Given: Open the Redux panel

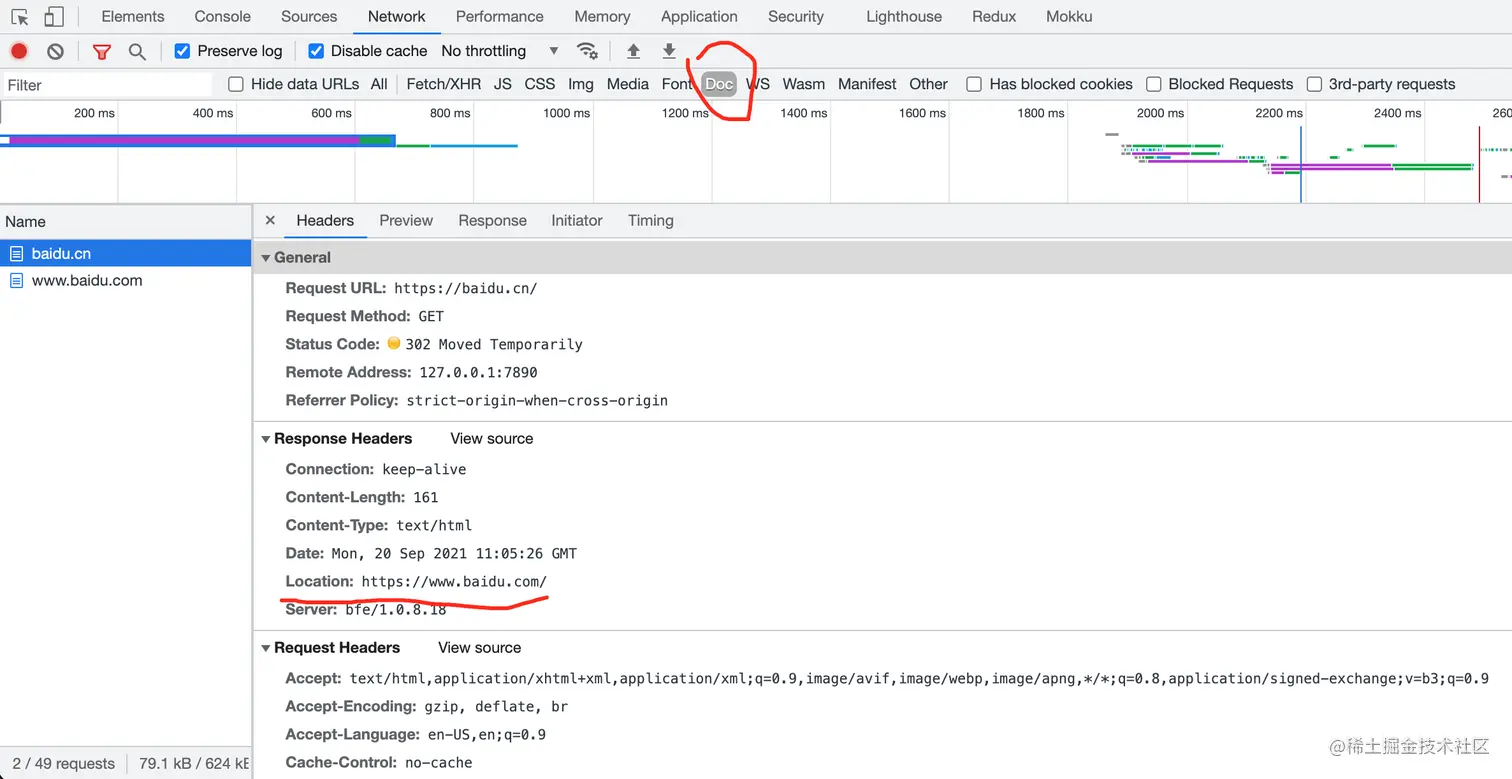Looking at the screenshot, I should point(994,17).
